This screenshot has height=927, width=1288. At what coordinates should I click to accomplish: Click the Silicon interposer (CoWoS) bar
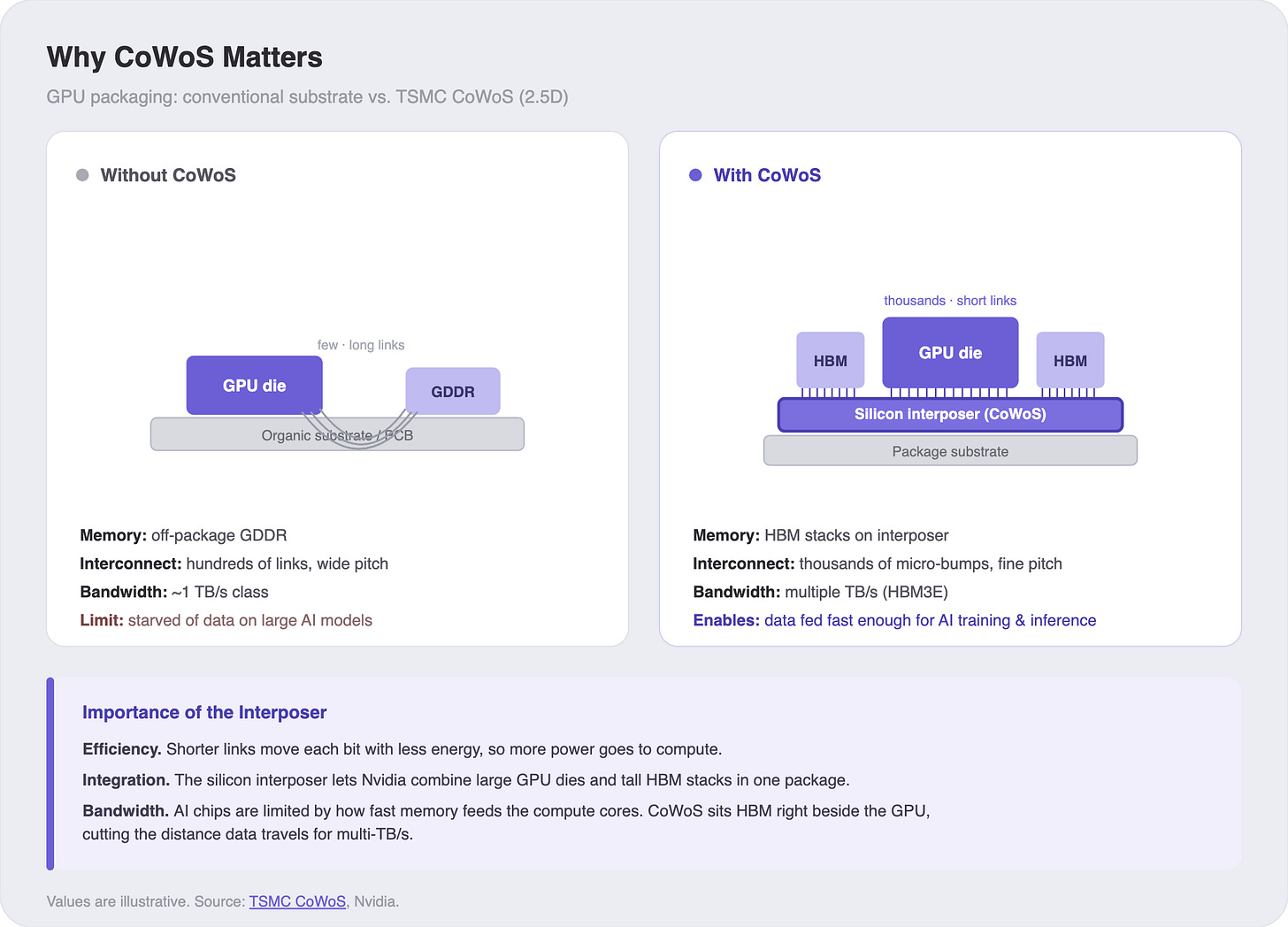[950, 414]
